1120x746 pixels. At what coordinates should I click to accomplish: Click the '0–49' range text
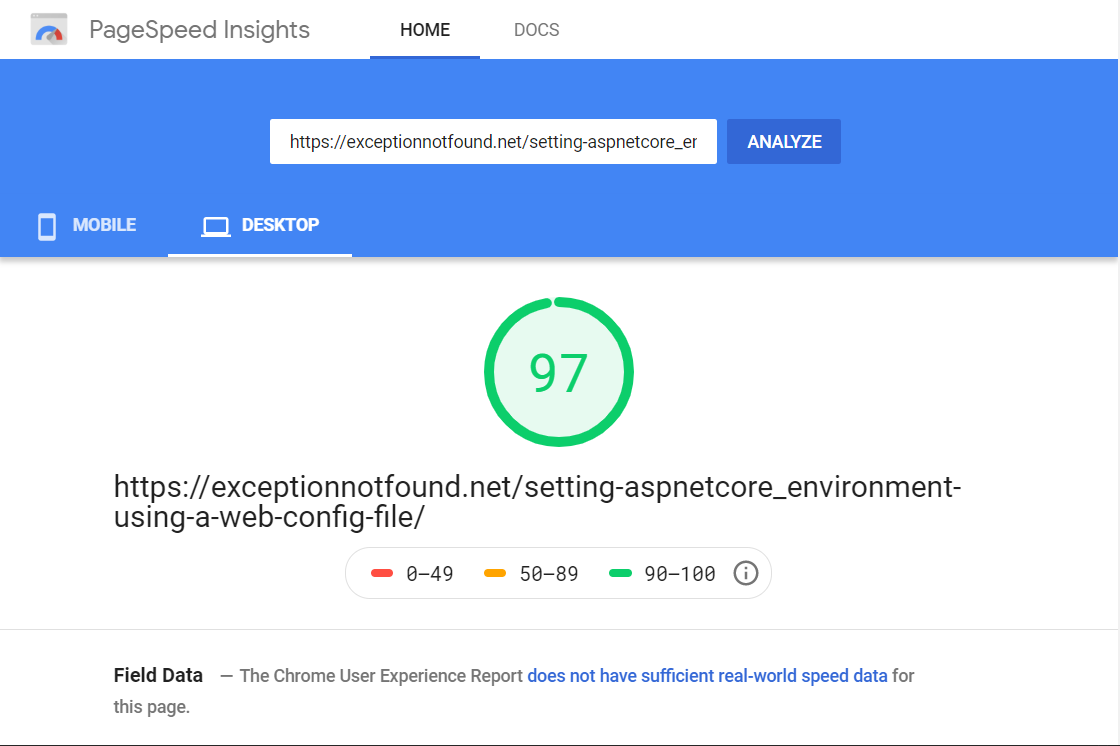pyautogui.click(x=430, y=574)
